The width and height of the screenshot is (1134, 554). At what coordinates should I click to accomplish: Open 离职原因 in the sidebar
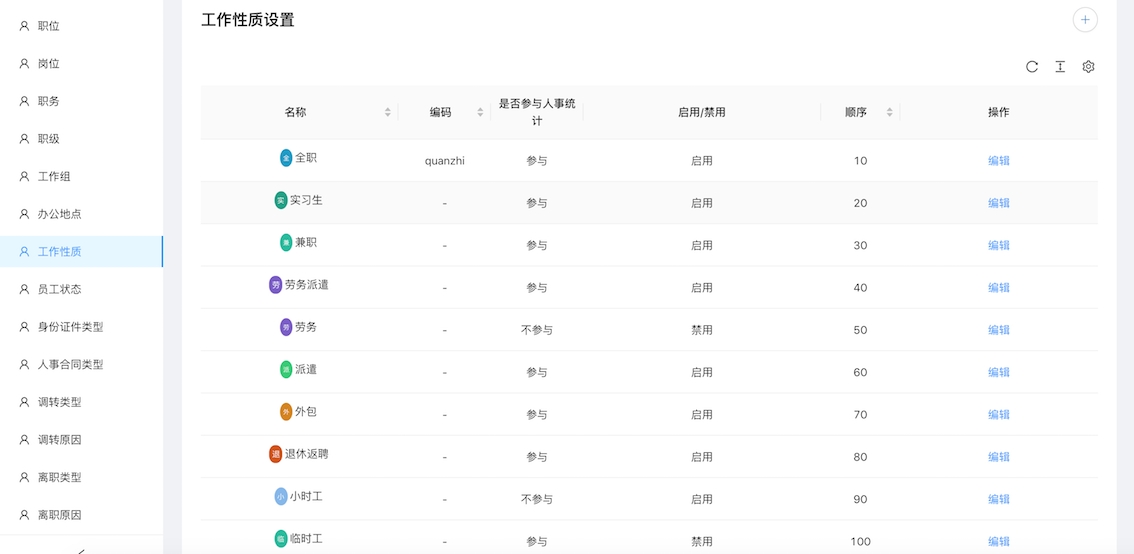pos(59,515)
